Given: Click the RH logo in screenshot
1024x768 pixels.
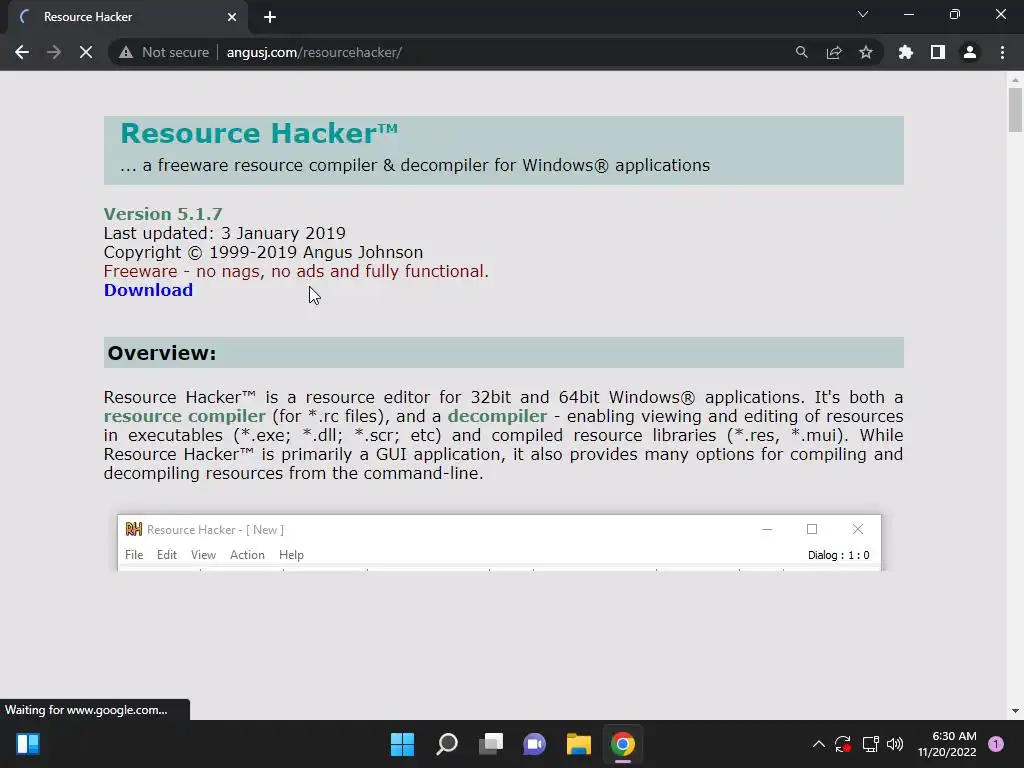Looking at the screenshot, I should (133, 529).
